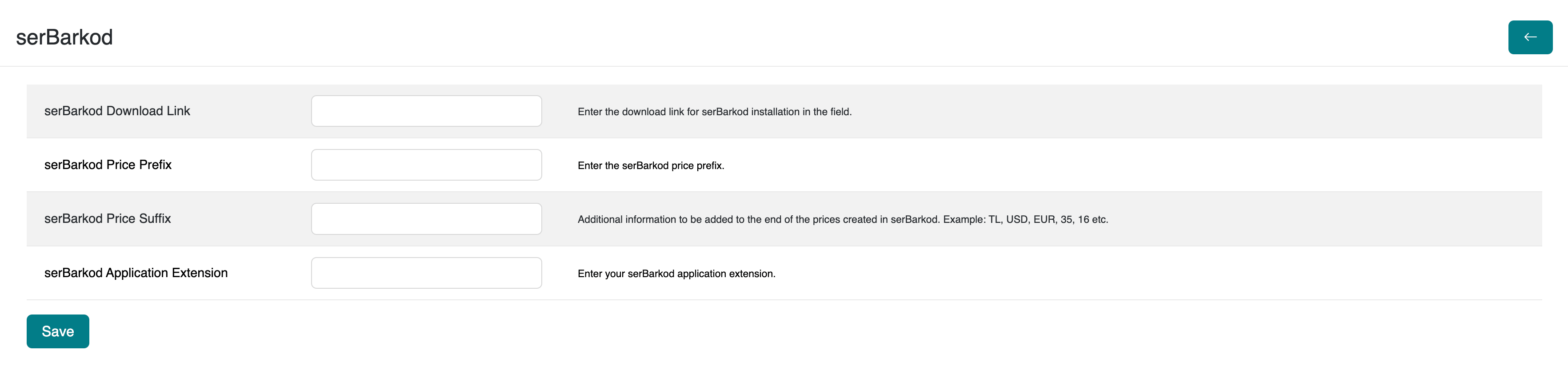The height and width of the screenshot is (371, 1568).
Task: Click the "Enter the serBarkod price prefix" hint
Action: [650, 165]
